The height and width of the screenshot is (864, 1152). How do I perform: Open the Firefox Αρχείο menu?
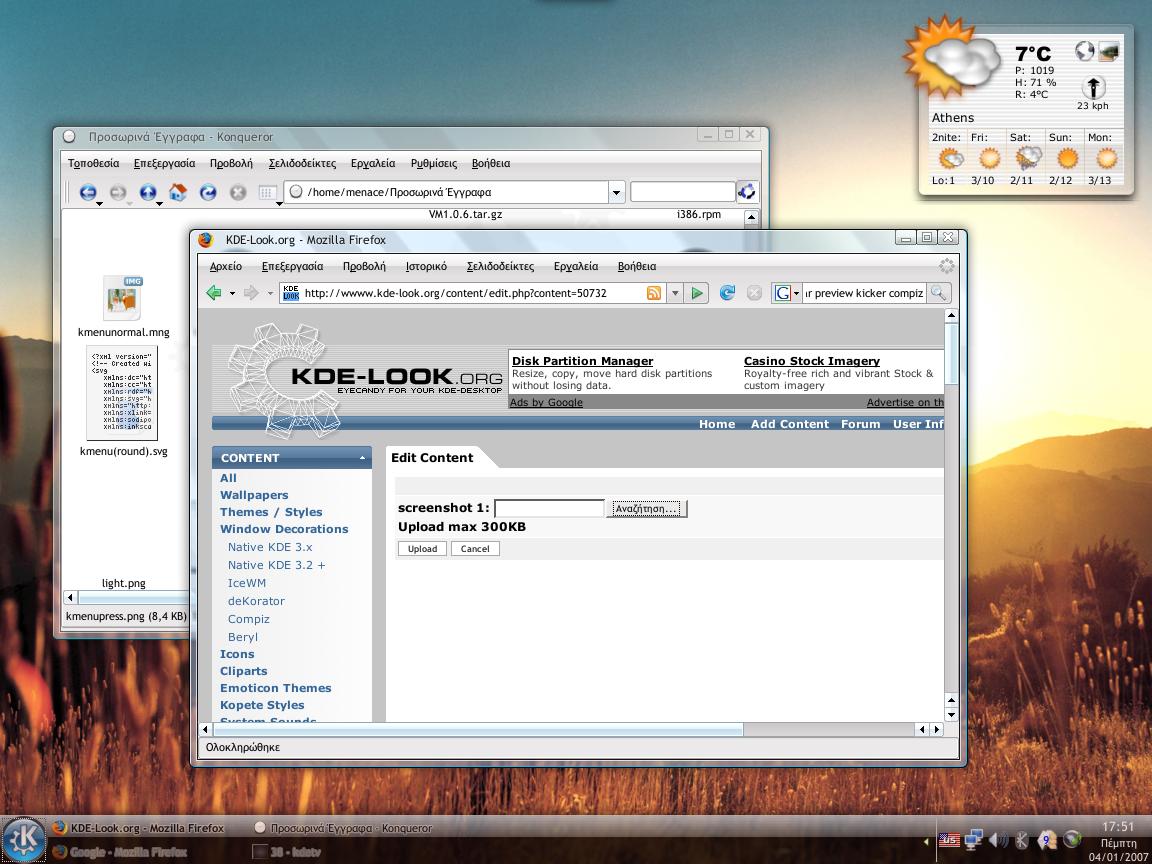coord(226,266)
